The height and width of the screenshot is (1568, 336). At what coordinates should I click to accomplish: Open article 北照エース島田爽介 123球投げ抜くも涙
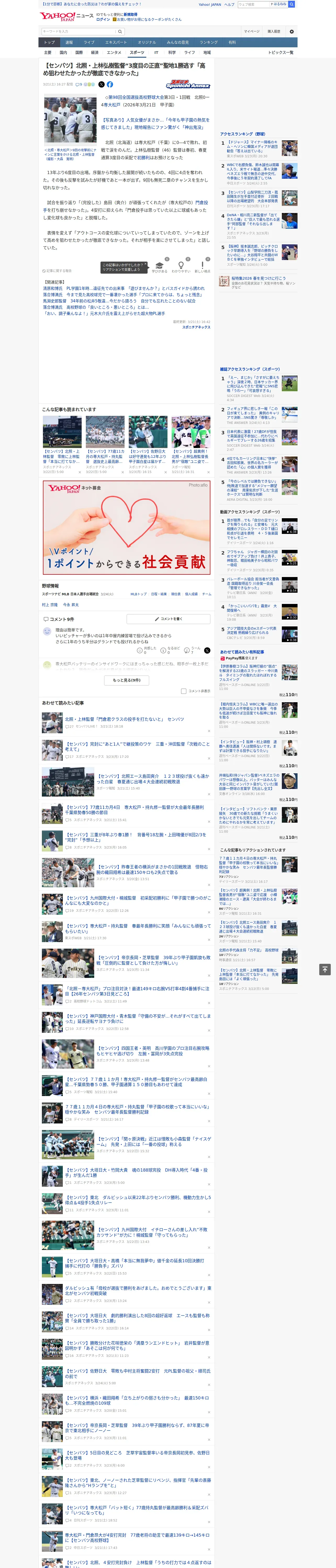tap(153, 779)
